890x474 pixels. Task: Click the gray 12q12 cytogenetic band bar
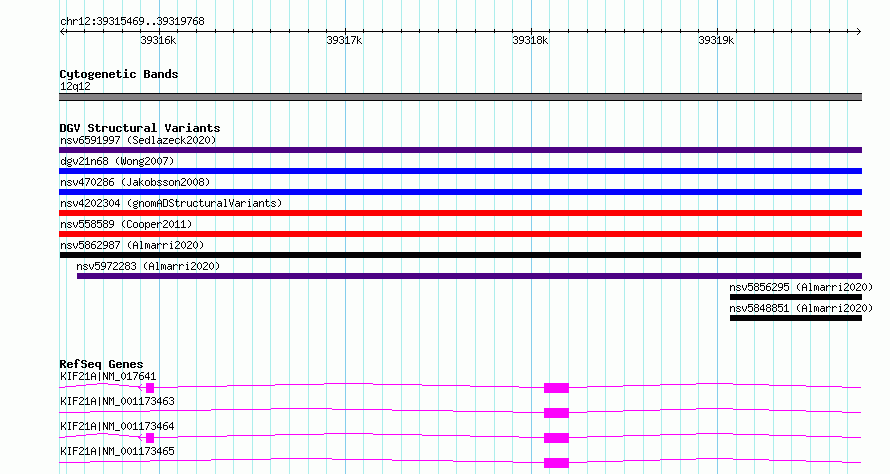tap(460, 97)
